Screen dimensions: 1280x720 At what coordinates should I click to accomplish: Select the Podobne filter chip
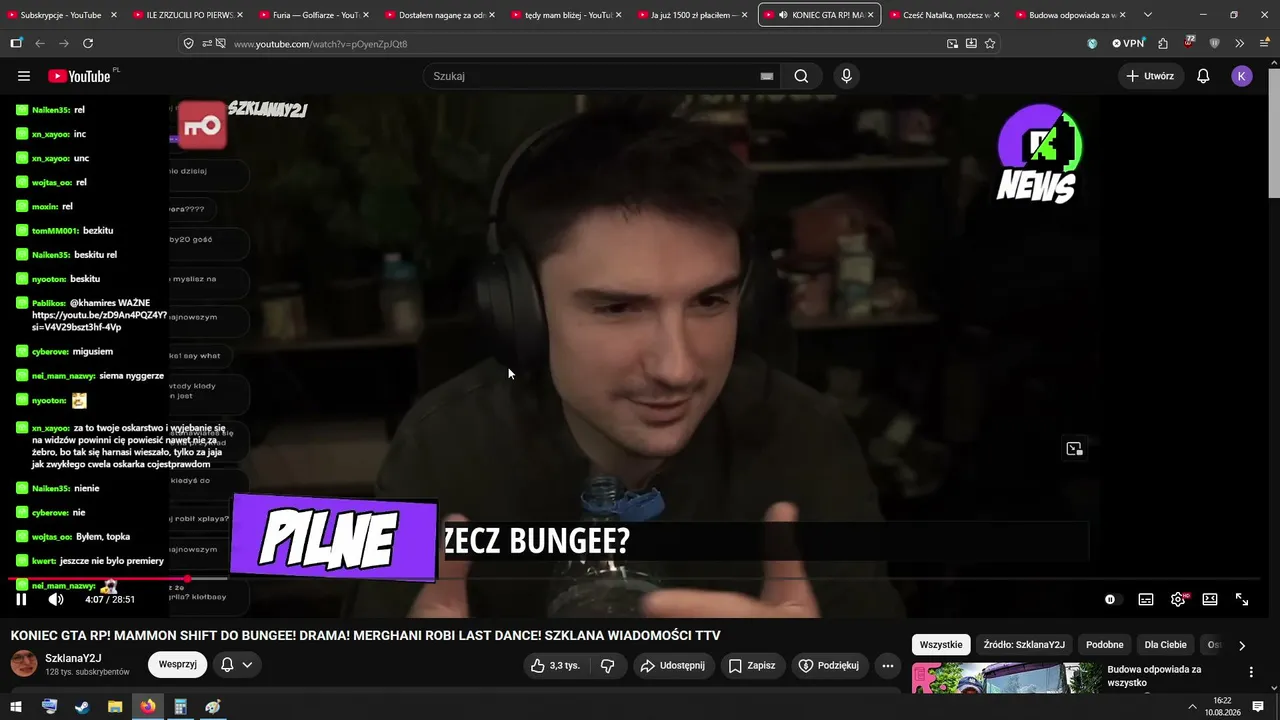(1105, 645)
